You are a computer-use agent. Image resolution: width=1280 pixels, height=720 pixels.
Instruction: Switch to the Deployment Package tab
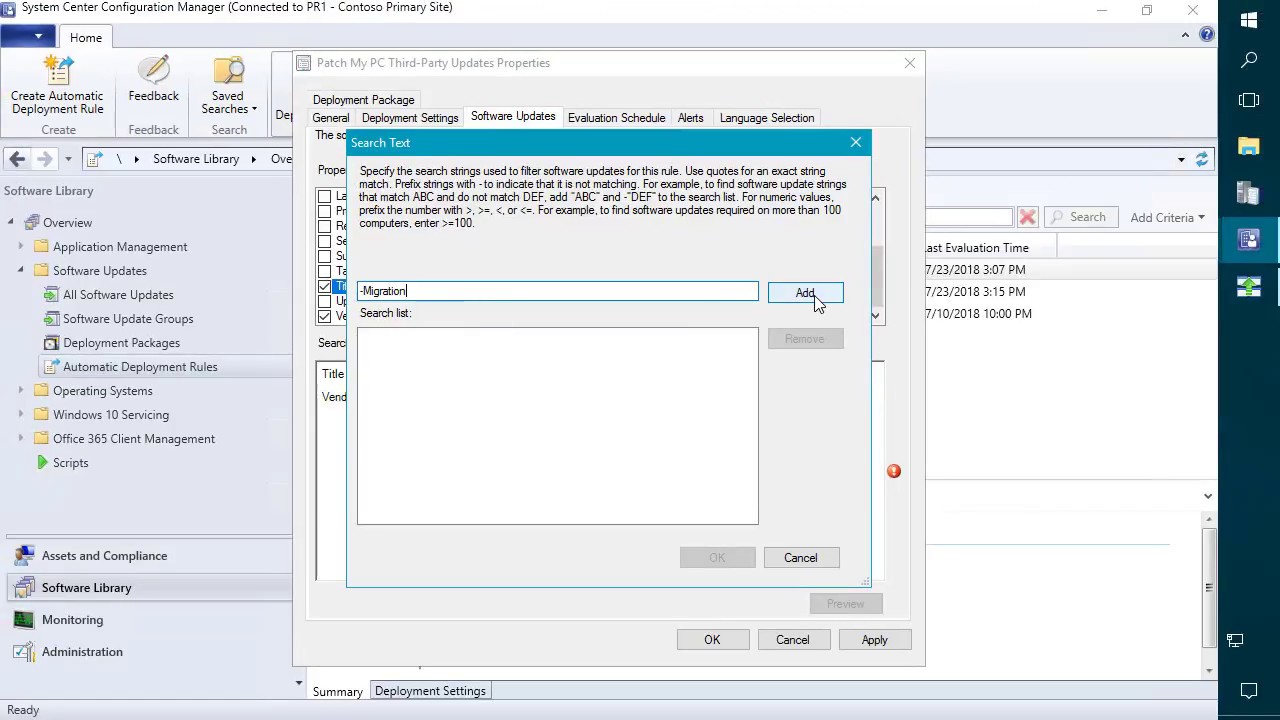pos(363,100)
